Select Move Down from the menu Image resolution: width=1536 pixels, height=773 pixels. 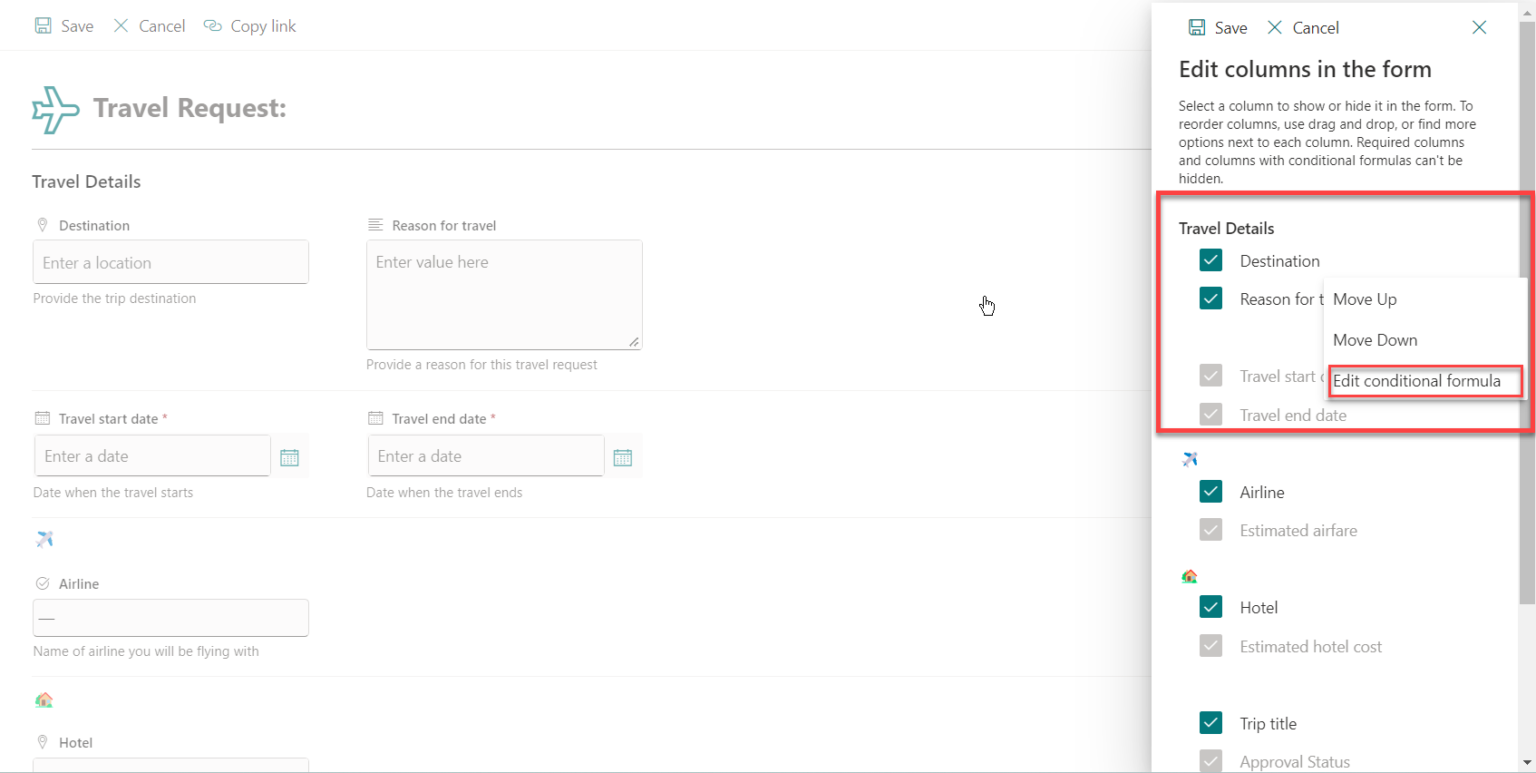point(1375,340)
